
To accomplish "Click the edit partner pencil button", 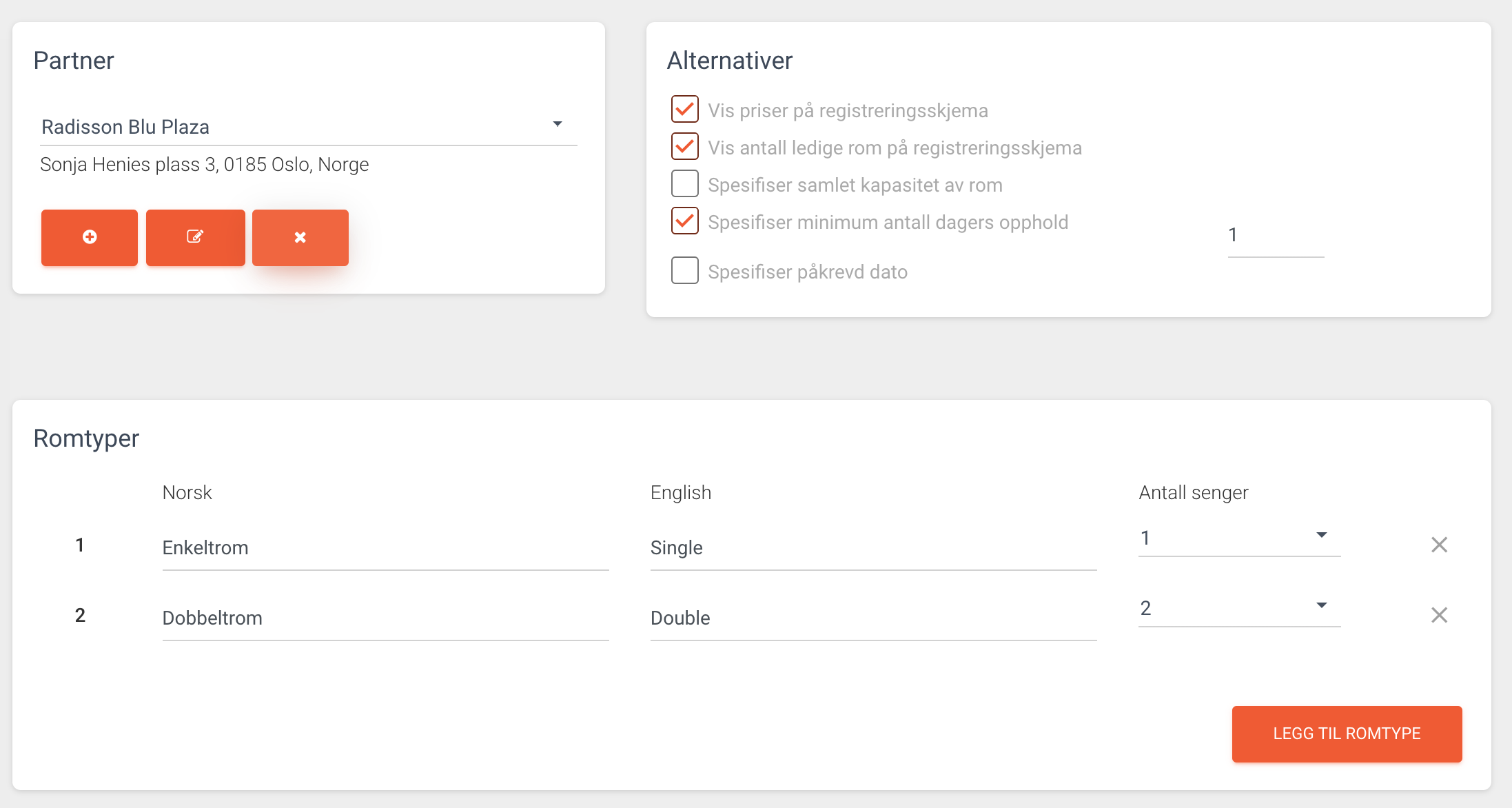I will (x=196, y=237).
